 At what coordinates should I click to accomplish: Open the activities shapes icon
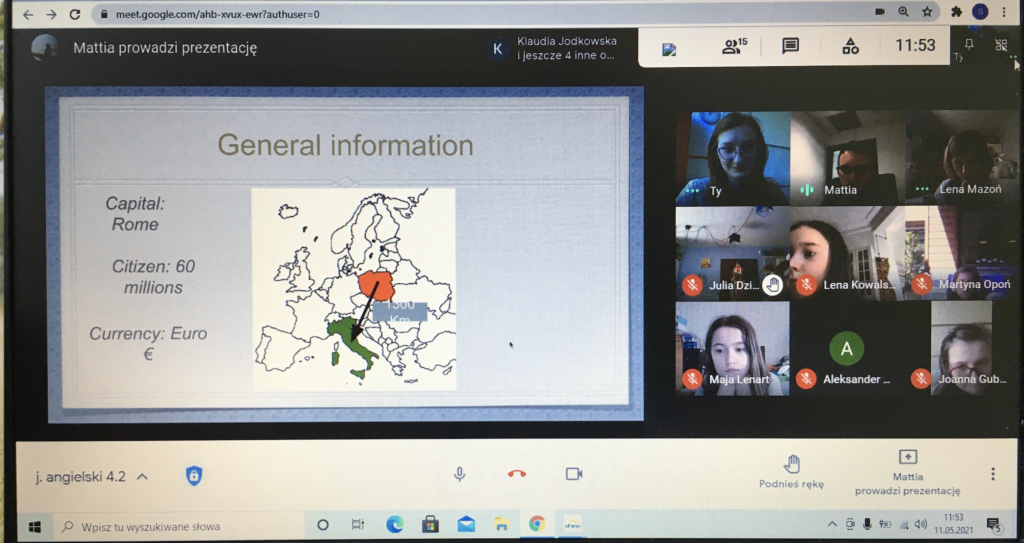click(x=850, y=46)
